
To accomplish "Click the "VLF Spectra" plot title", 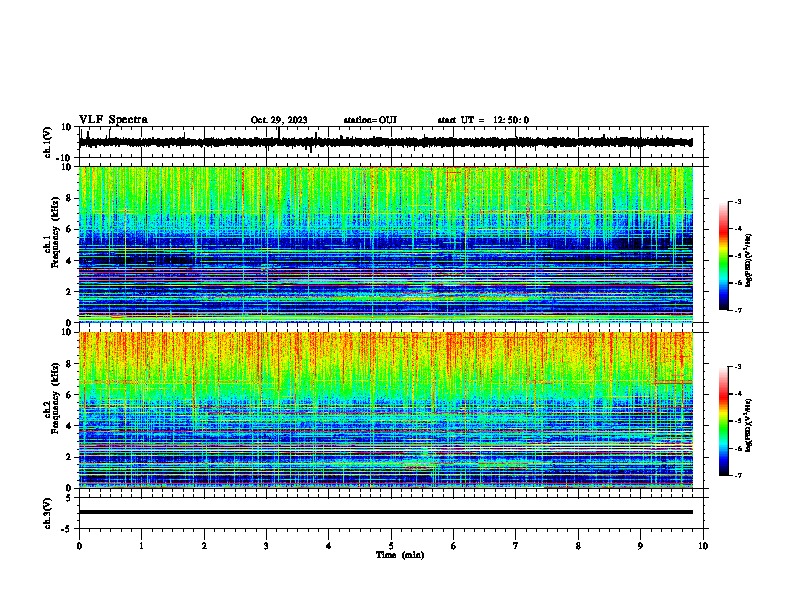I will [x=113, y=120].
